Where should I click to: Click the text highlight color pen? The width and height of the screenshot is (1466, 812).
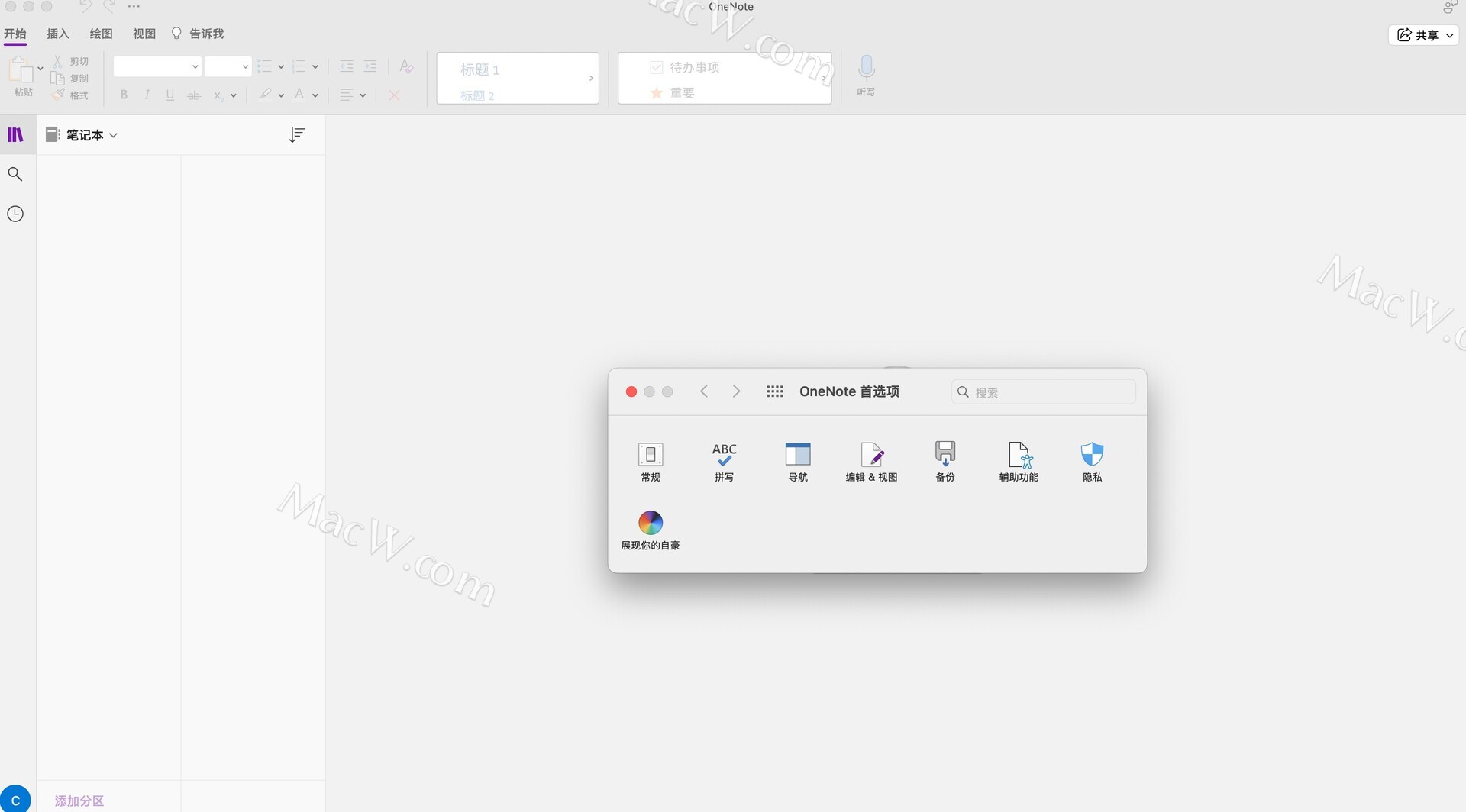(x=265, y=94)
